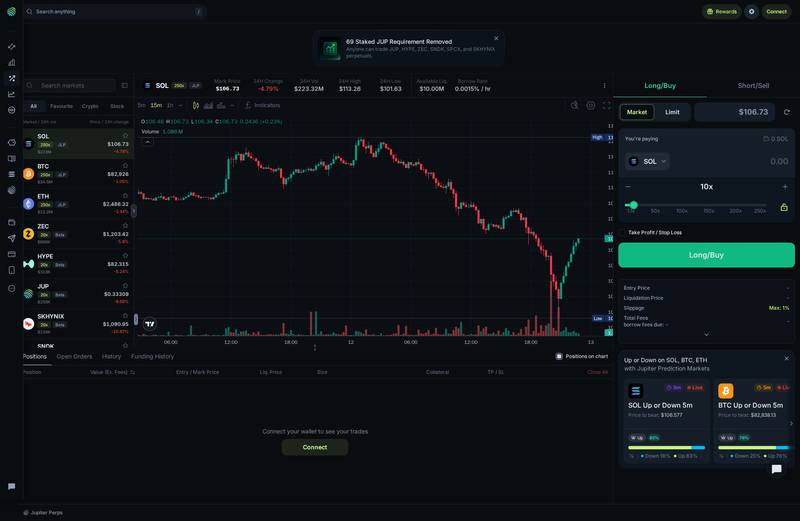The height and width of the screenshot is (521, 800).
Task: Open the timeframe dropdown arrow after 1h
Action: [181, 105]
